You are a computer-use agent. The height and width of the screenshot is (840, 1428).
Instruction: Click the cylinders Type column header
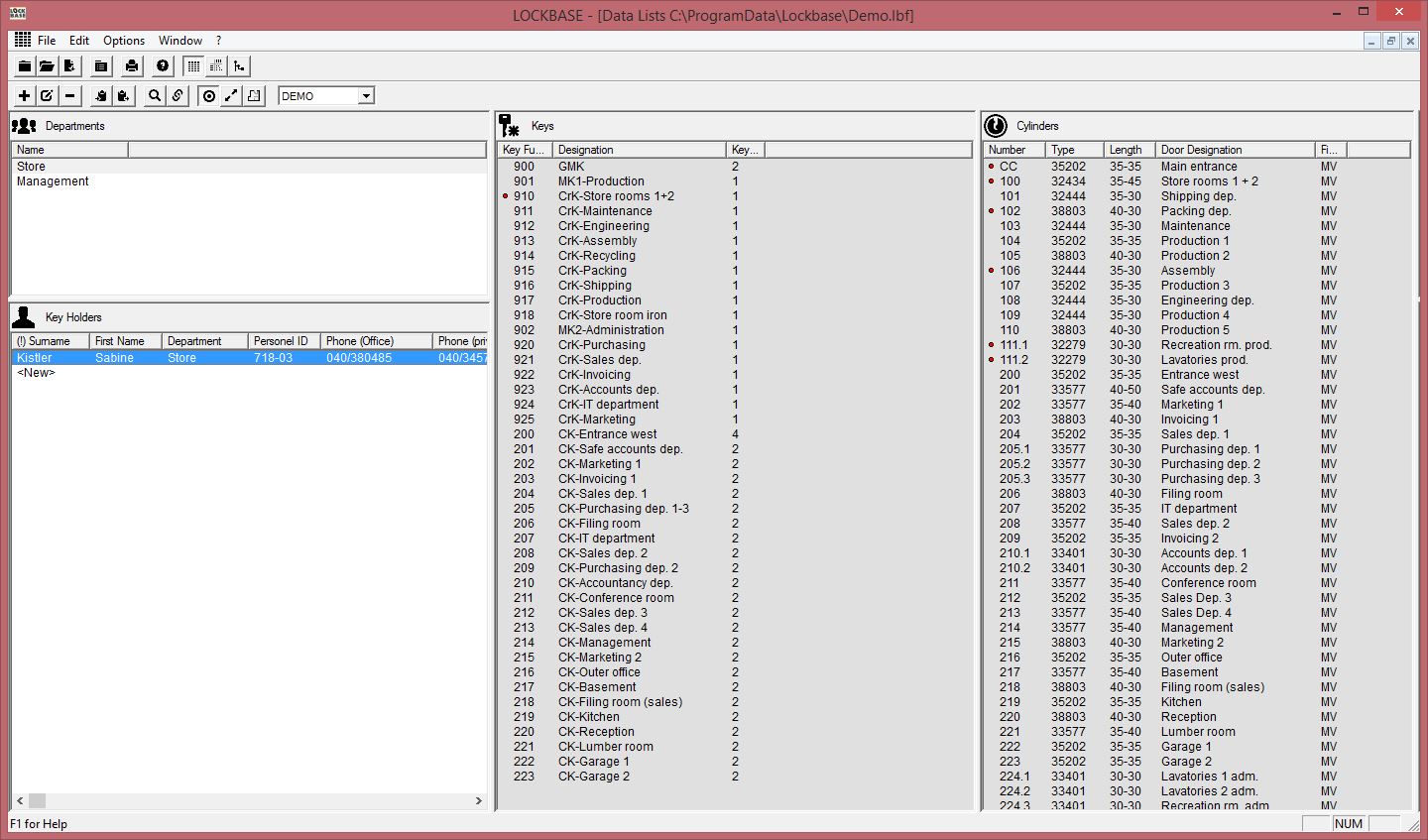(x=1075, y=150)
